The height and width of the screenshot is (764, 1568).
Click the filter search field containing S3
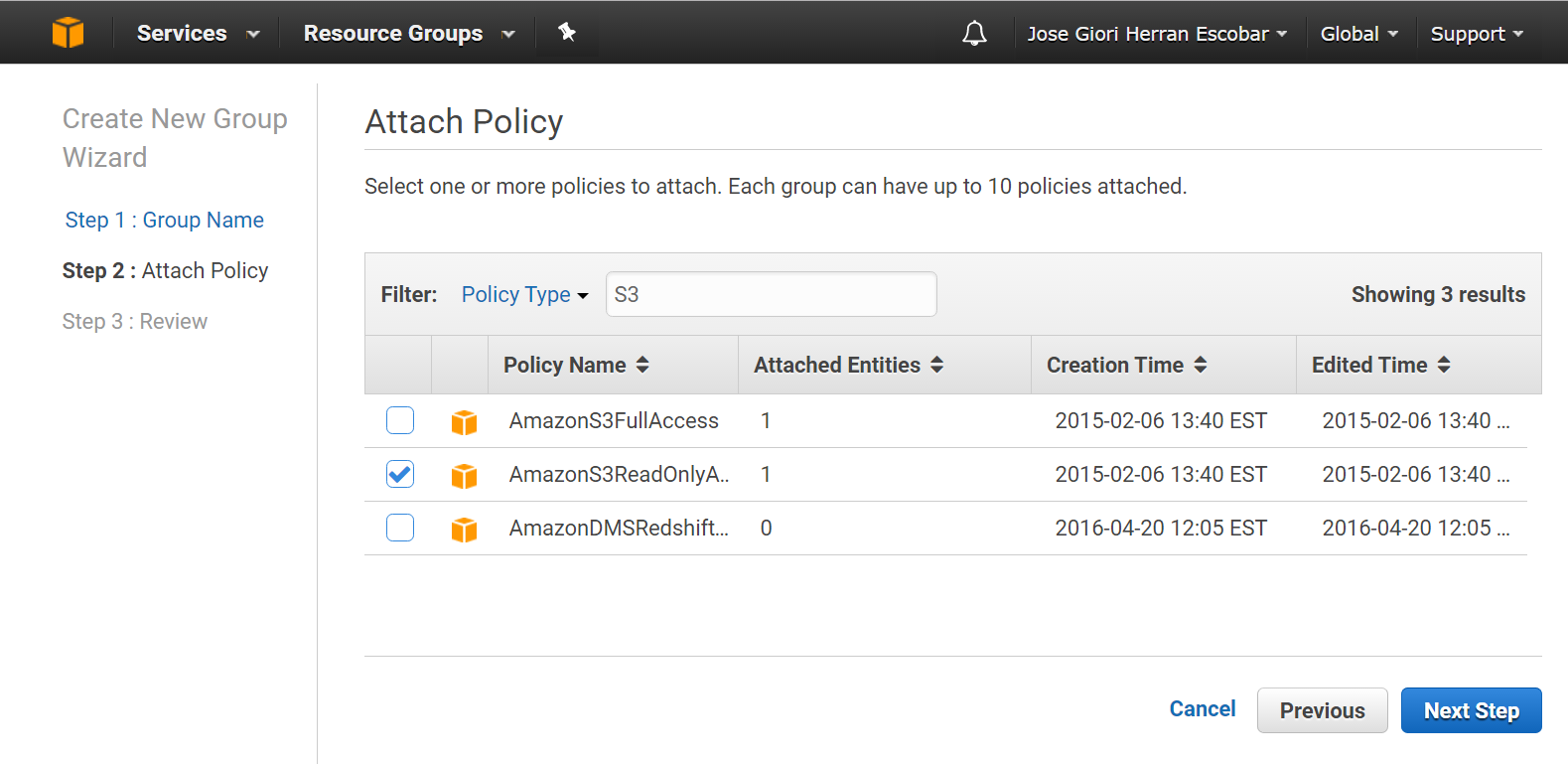[771, 294]
